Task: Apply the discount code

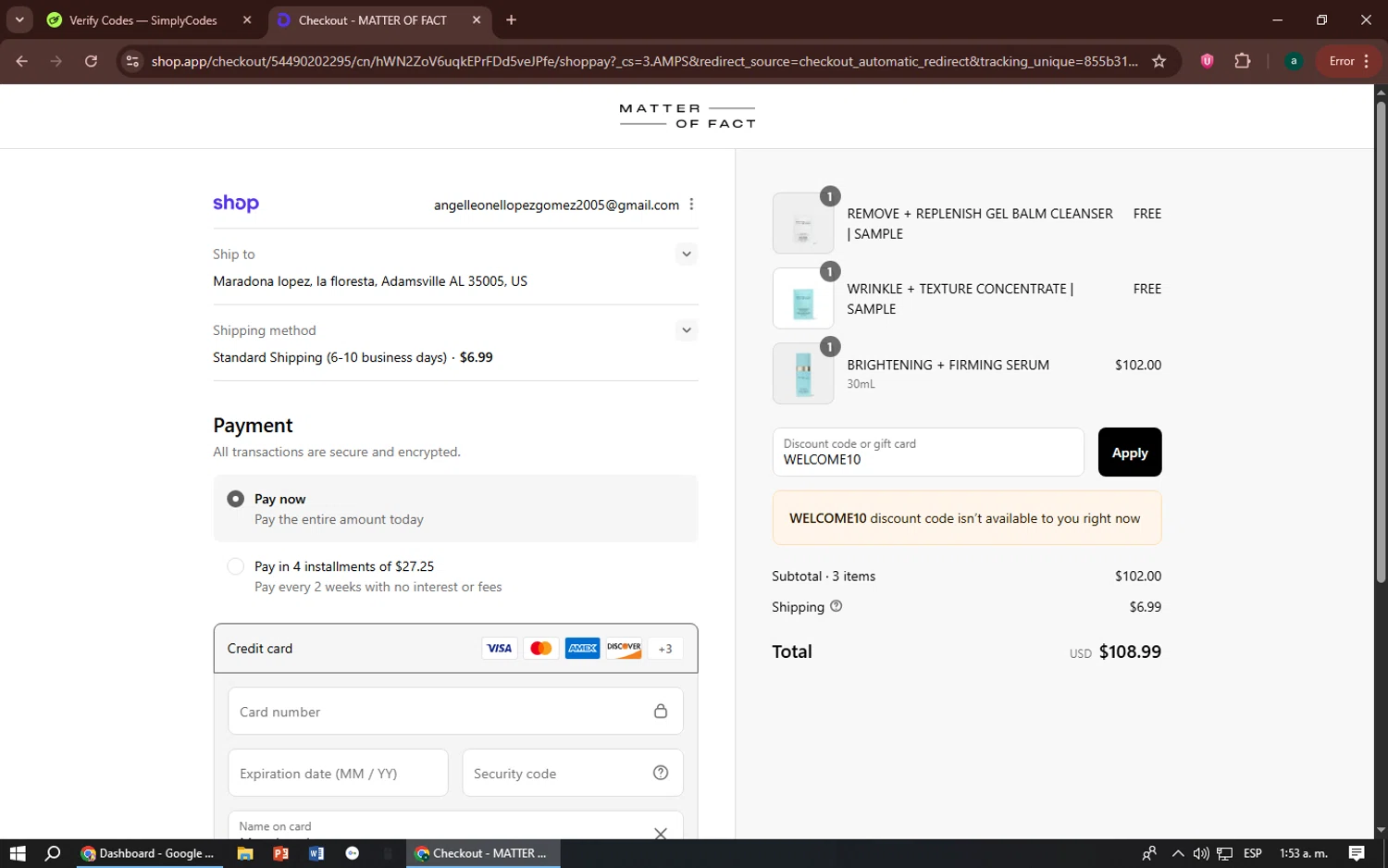Action: tap(1130, 453)
